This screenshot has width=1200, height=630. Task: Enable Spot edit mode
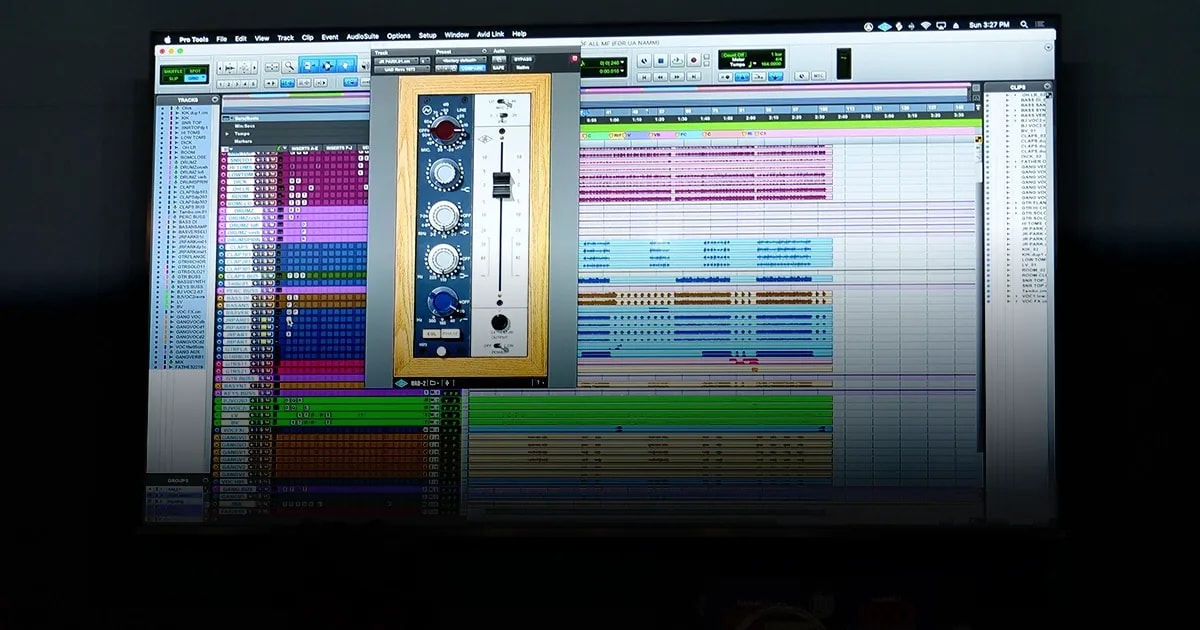click(x=195, y=71)
